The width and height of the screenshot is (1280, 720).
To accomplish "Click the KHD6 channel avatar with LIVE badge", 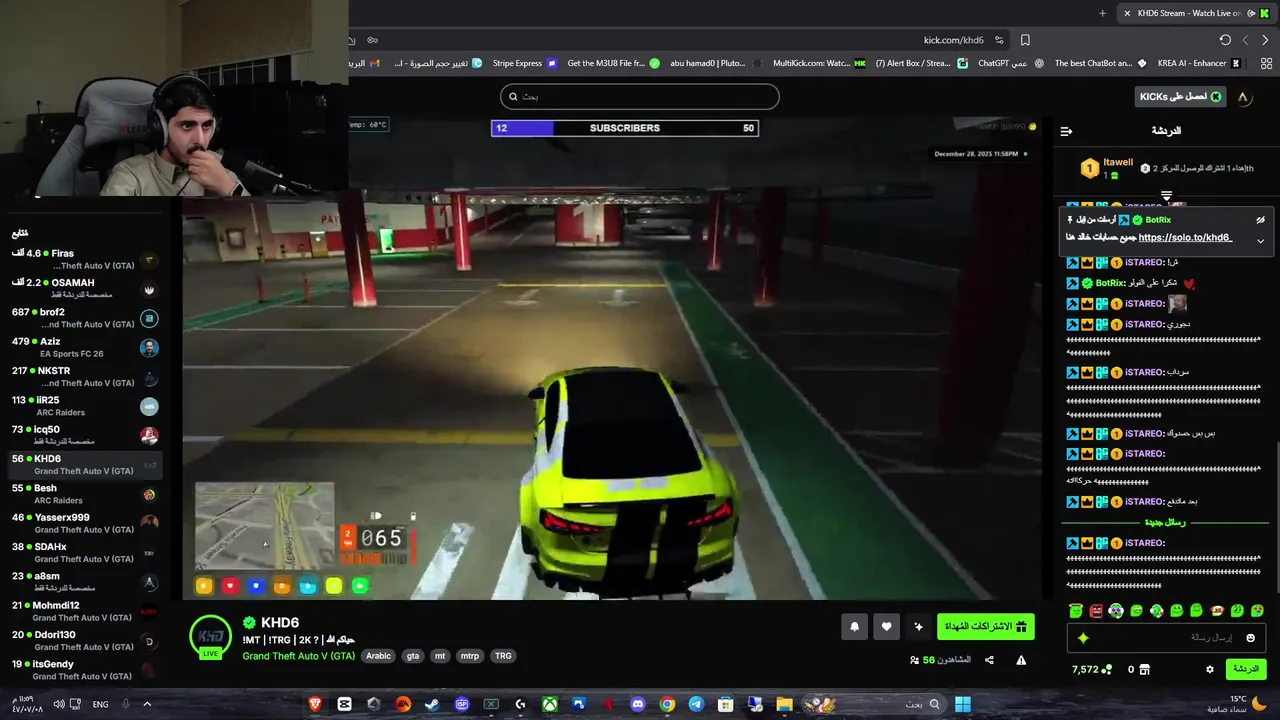I will [x=211, y=637].
